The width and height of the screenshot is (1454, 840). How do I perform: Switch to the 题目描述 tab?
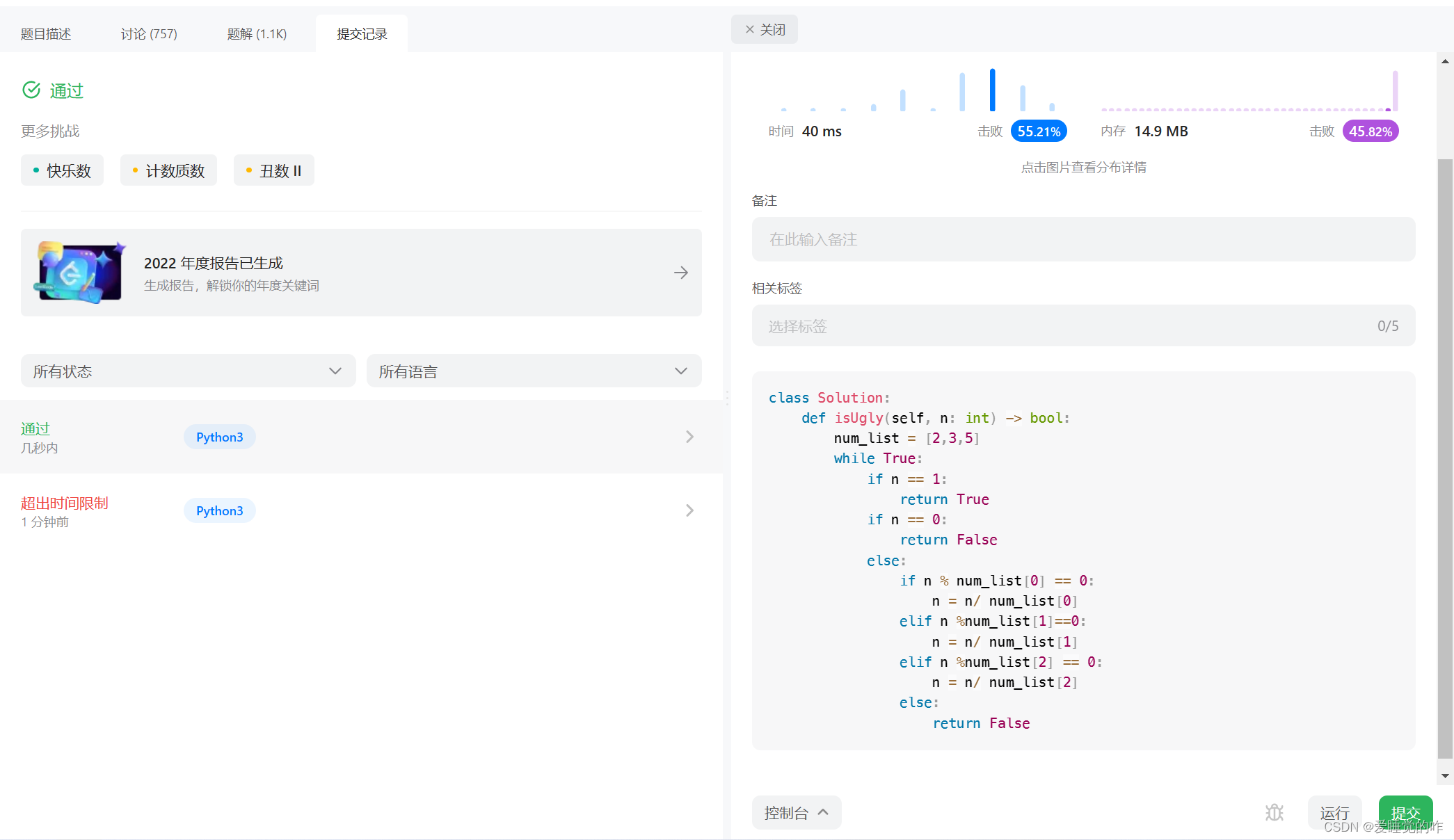coord(46,34)
